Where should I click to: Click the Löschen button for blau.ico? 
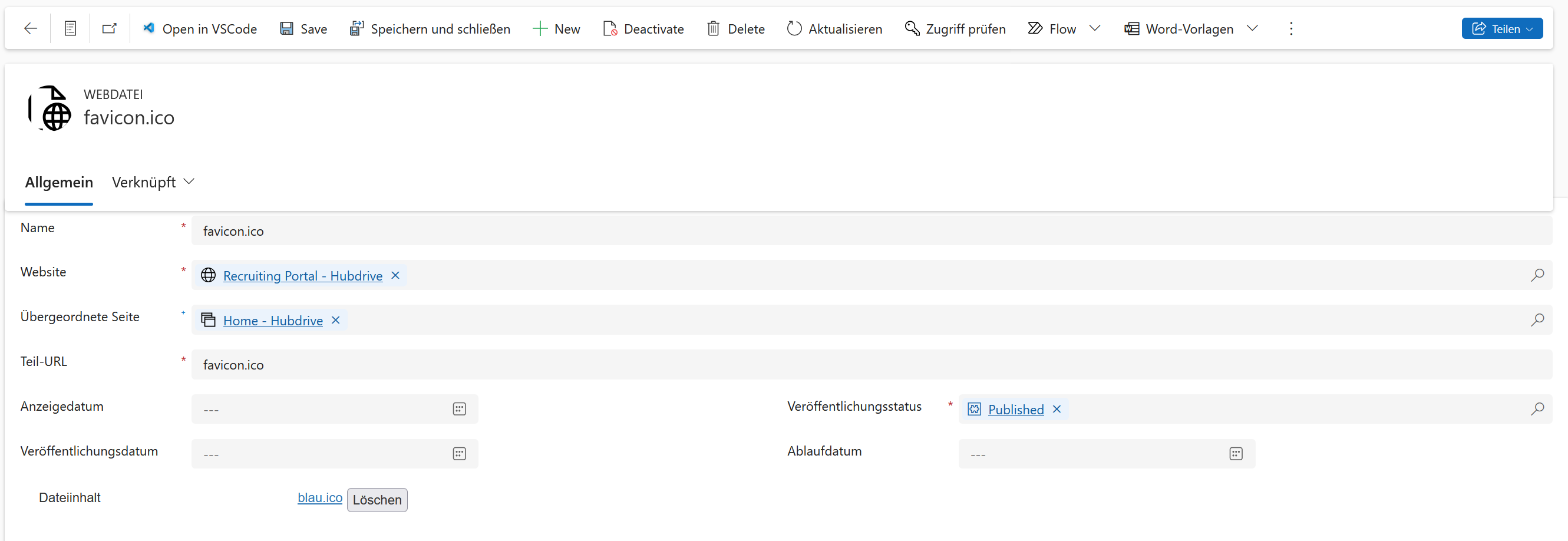coord(377,500)
